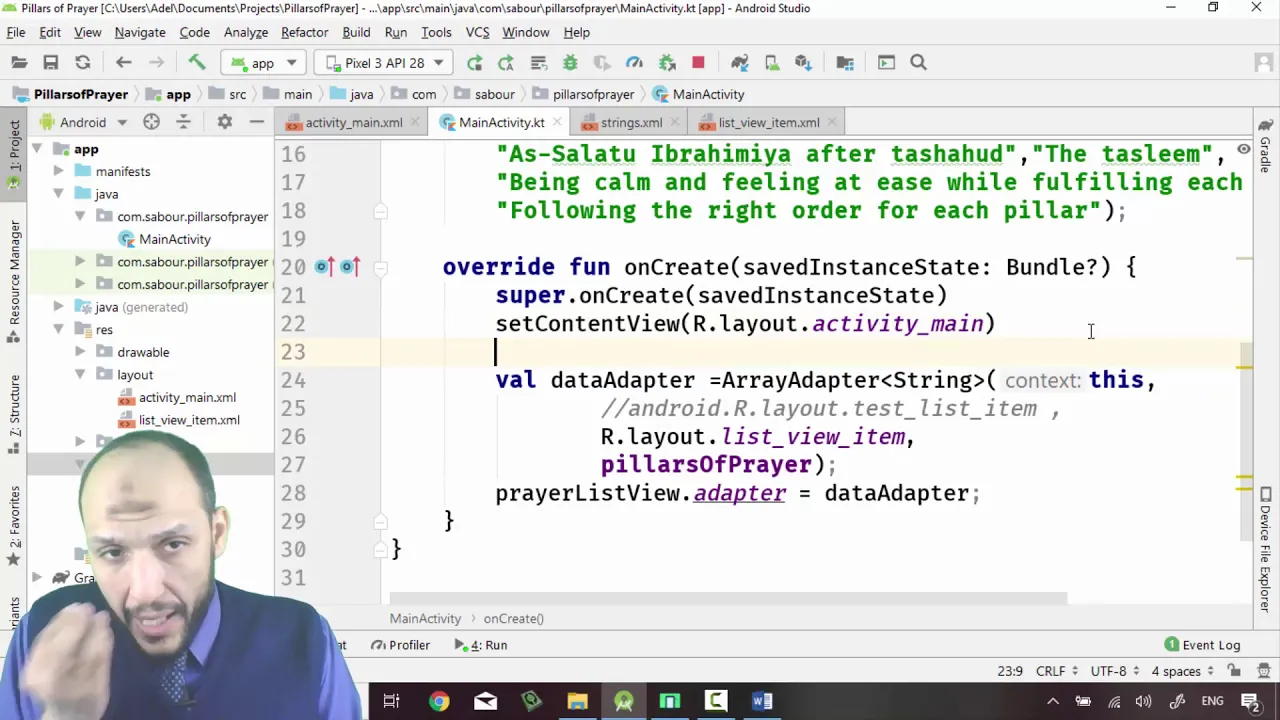Image resolution: width=1280 pixels, height=720 pixels.
Task: Open the Resource Manager side tab
Action: pos(14,282)
